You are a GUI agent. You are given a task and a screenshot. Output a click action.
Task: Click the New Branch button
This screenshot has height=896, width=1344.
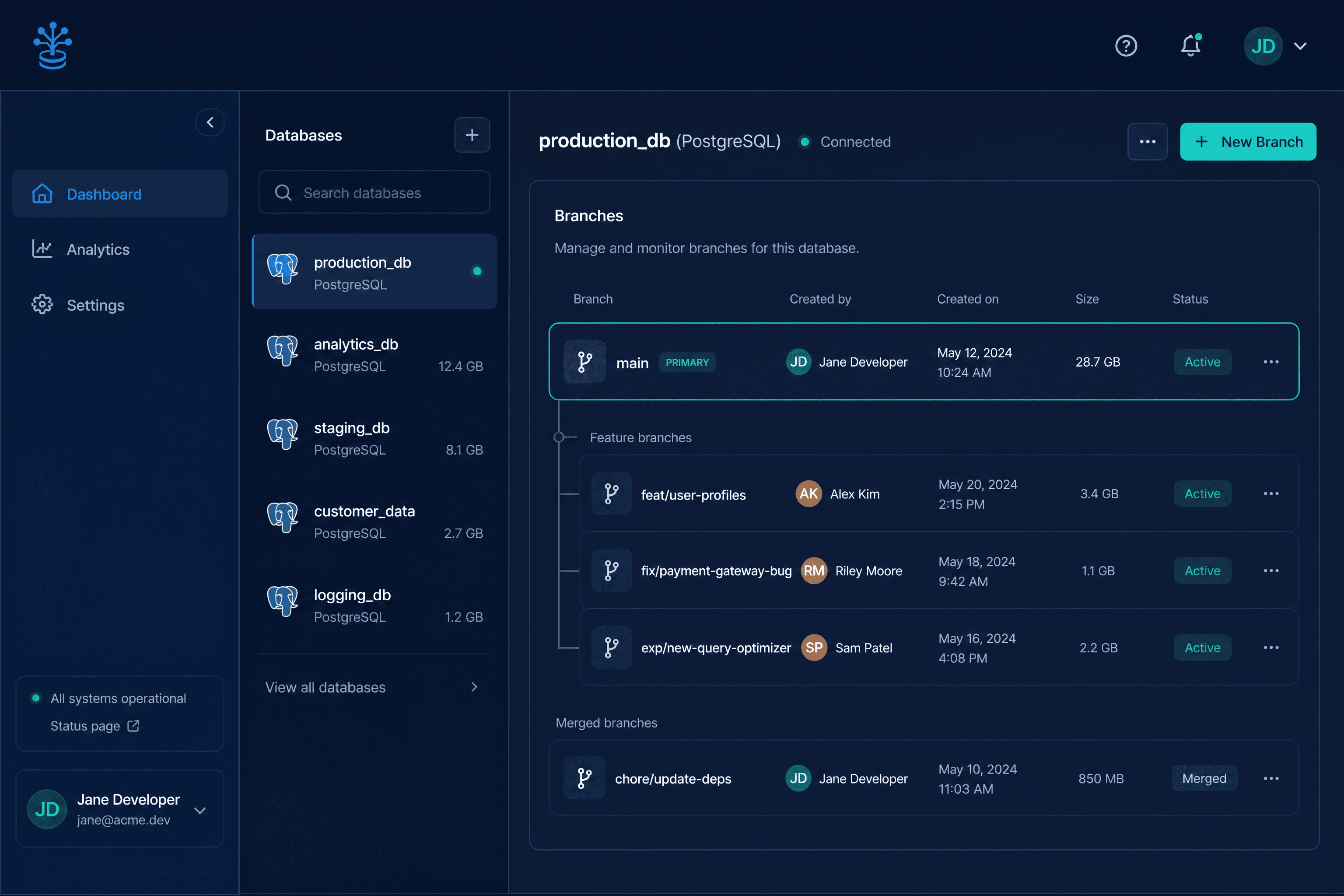tap(1248, 142)
